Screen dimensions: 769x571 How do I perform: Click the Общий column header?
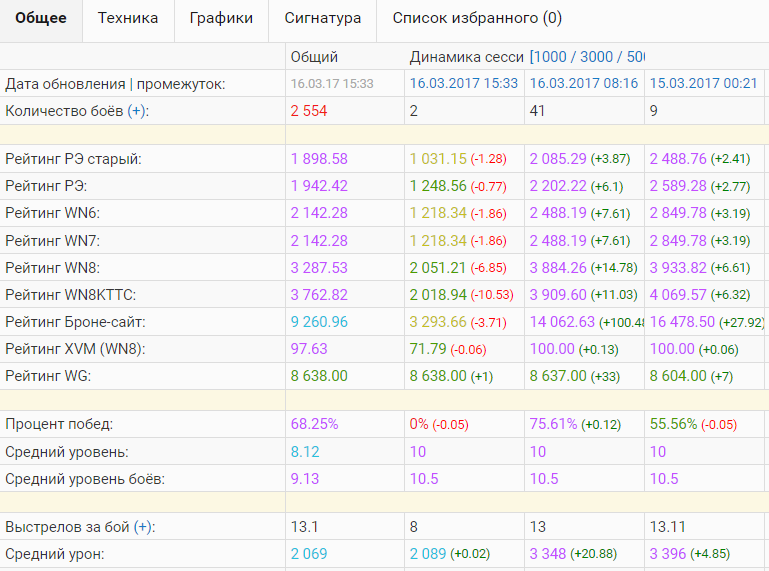coord(314,57)
